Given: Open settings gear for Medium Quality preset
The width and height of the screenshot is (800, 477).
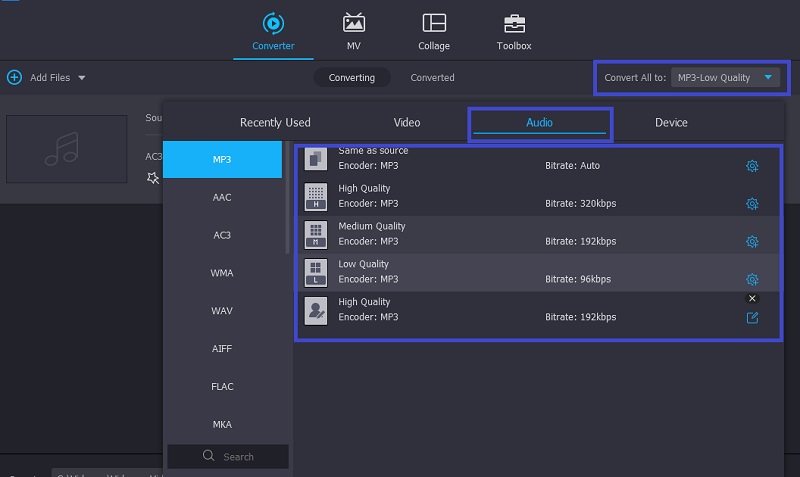Looking at the screenshot, I should (x=752, y=242).
